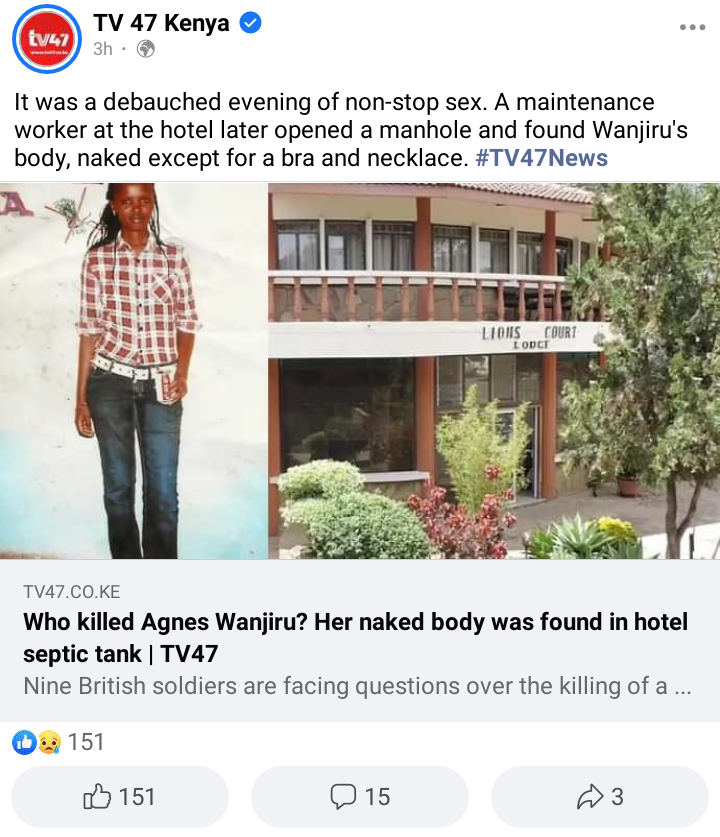The height and width of the screenshot is (837, 720).
Task: Open article 'Who killed Agnes Wanjiru?' headline
Action: [355, 637]
